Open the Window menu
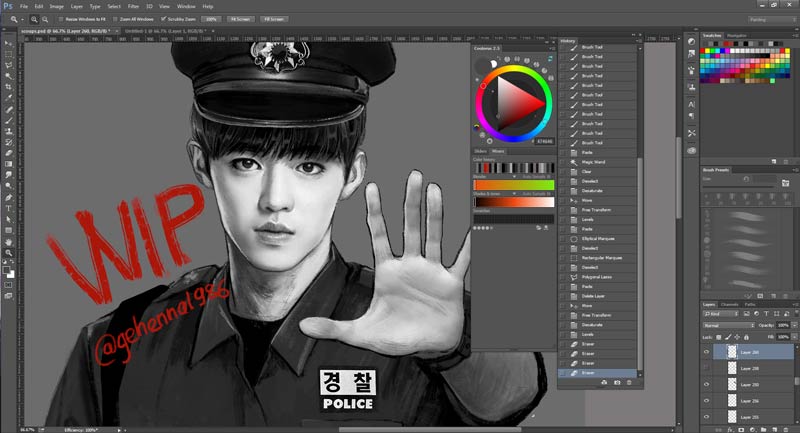The image size is (800, 433). pyautogui.click(x=186, y=7)
